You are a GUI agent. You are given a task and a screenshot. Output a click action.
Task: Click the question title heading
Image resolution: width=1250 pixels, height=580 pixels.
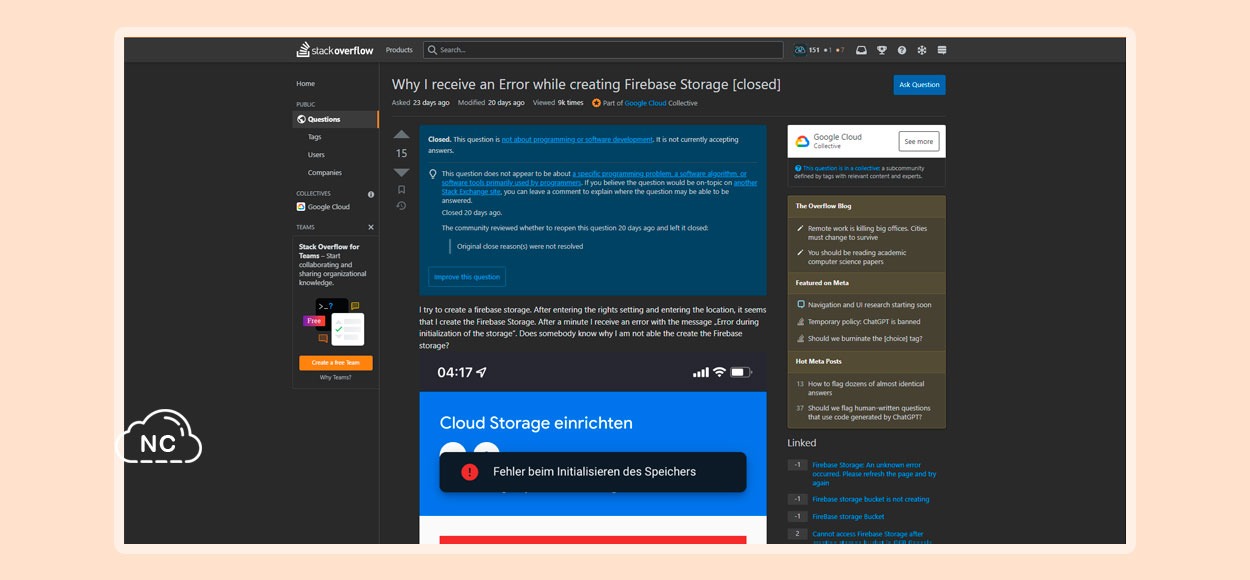pyautogui.click(x=586, y=84)
